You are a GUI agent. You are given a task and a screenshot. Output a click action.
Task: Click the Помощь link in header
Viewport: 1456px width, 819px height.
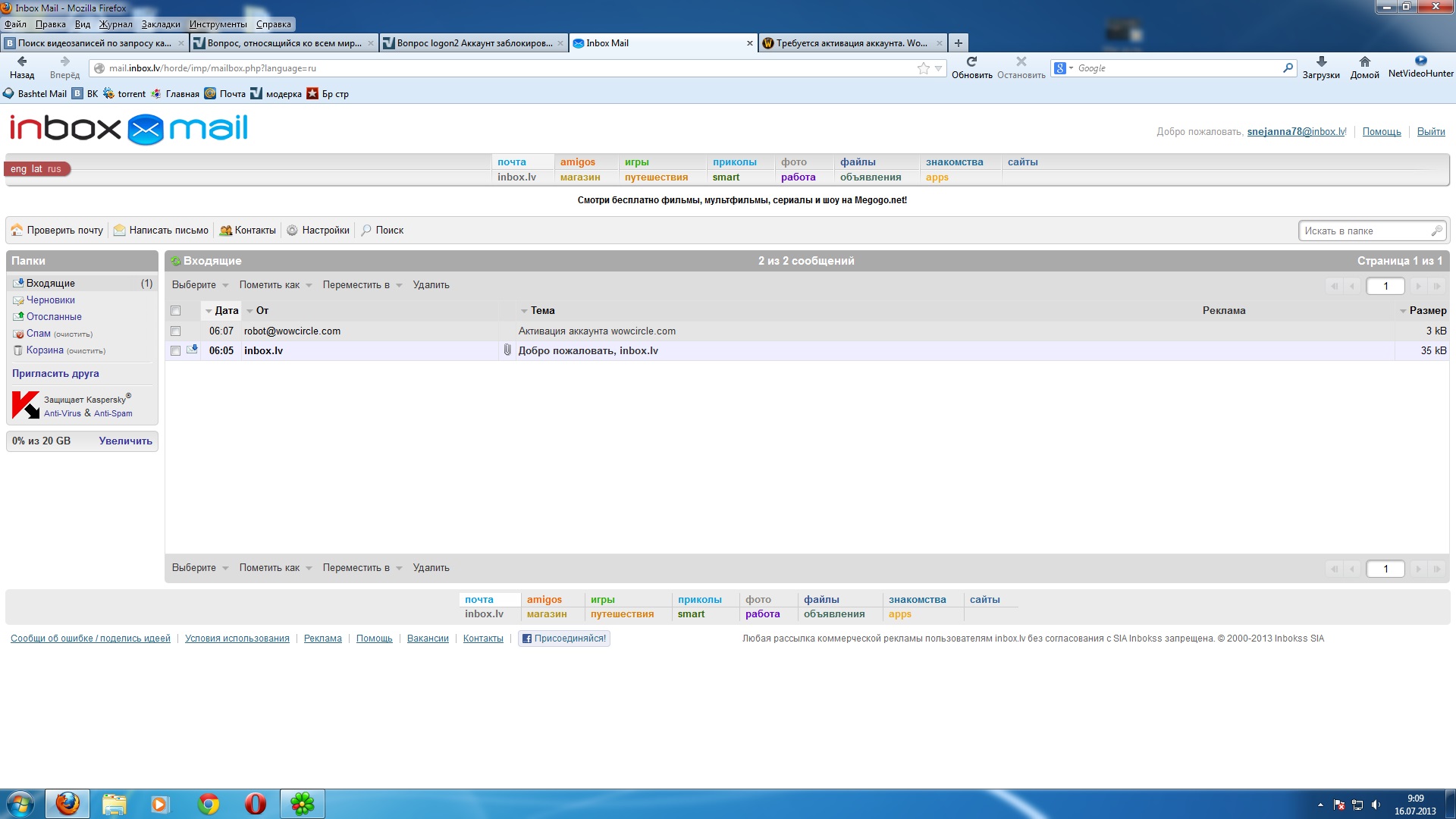[x=1382, y=132]
